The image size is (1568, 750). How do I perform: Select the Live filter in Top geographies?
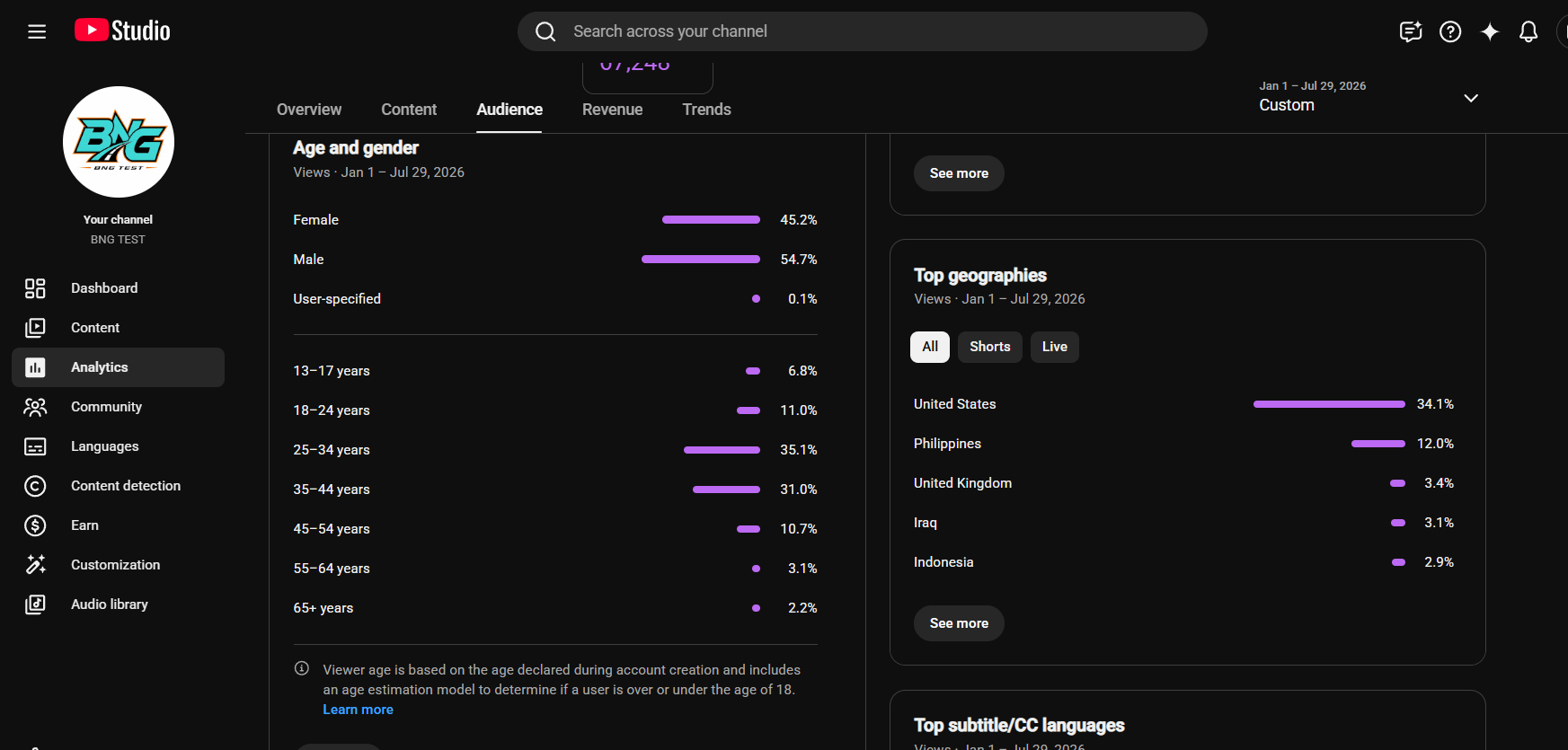pos(1055,347)
